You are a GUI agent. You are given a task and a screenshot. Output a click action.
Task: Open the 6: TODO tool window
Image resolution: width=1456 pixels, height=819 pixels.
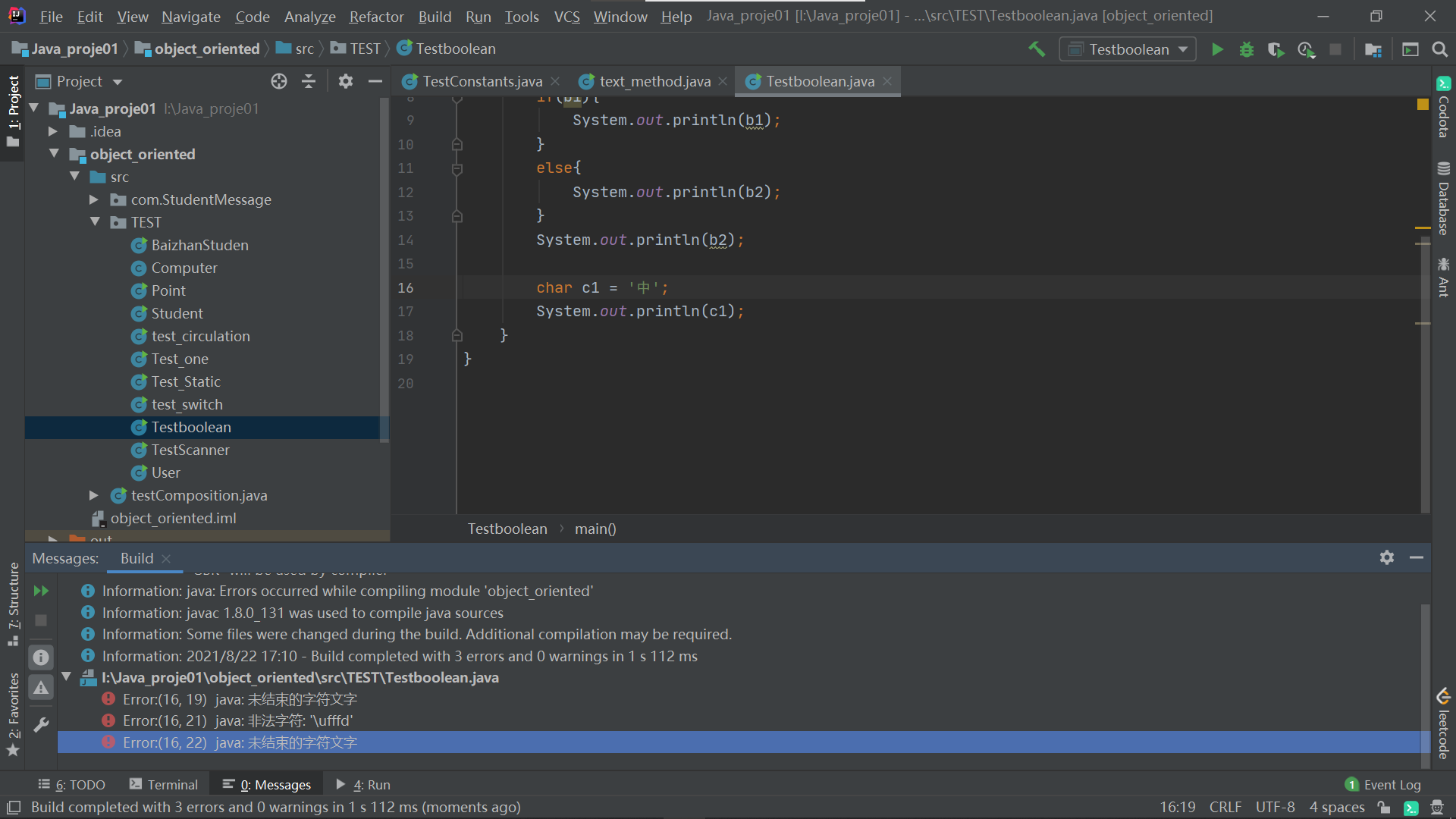point(72,784)
